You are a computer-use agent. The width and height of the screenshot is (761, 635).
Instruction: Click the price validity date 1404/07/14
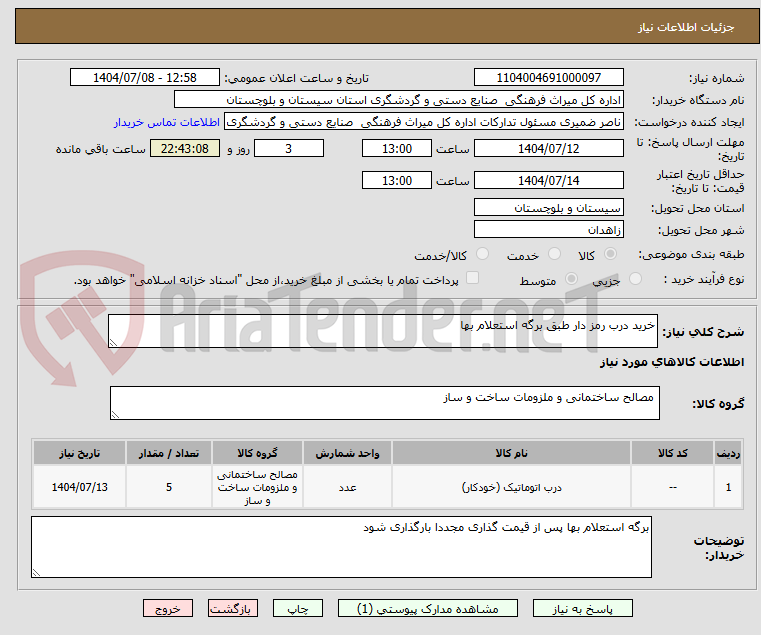(x=548, y=181)
